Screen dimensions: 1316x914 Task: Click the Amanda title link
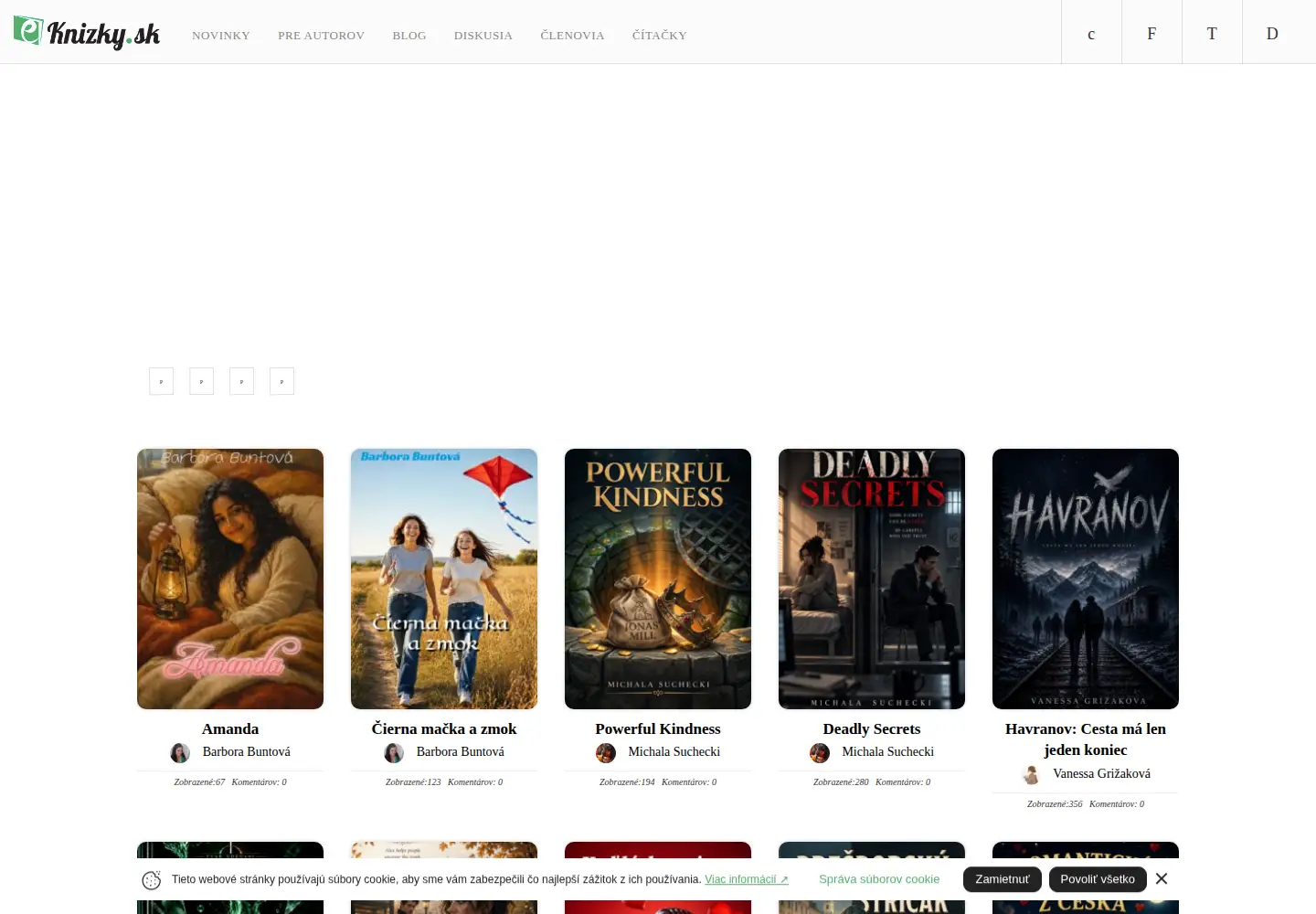(230, 728)
